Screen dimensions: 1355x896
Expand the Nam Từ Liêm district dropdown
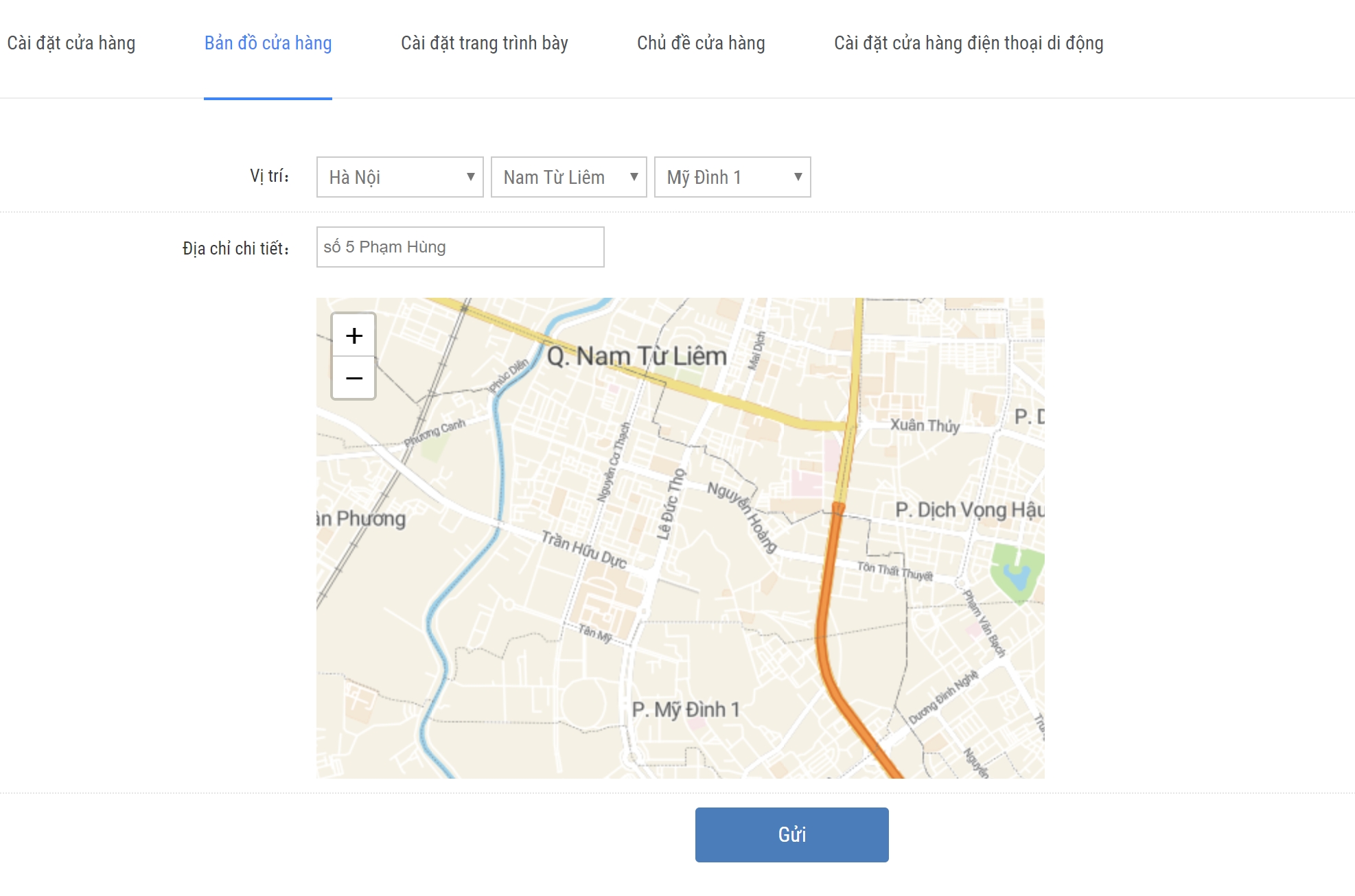point(568,177)
